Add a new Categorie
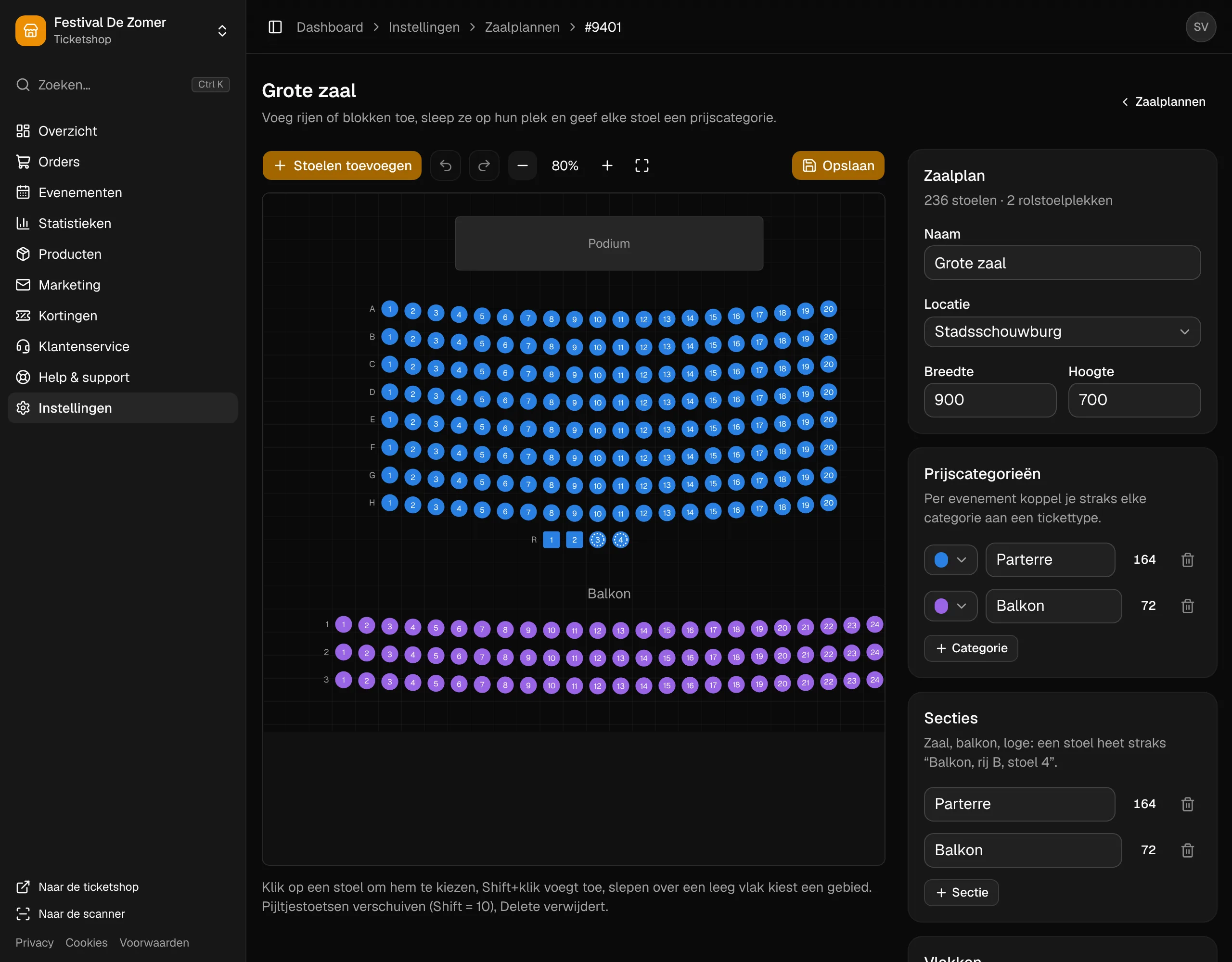Viewport: 1232px width, 962px height. point(971,648)
